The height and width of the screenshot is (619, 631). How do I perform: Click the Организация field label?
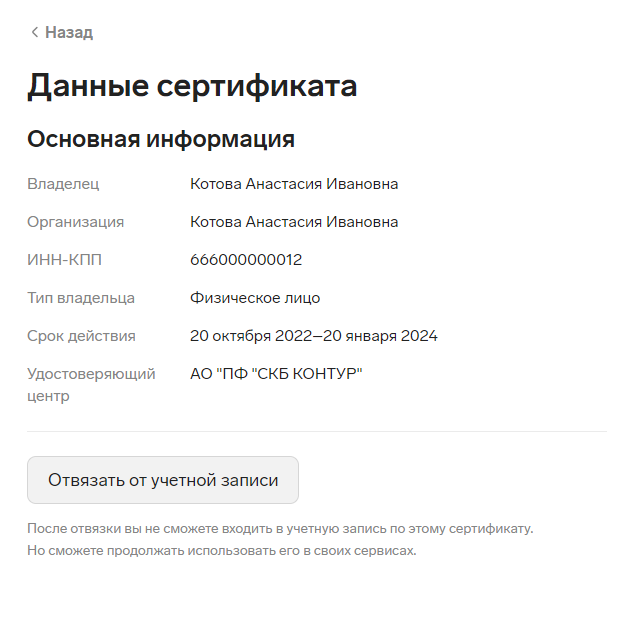tap(76, 222)
